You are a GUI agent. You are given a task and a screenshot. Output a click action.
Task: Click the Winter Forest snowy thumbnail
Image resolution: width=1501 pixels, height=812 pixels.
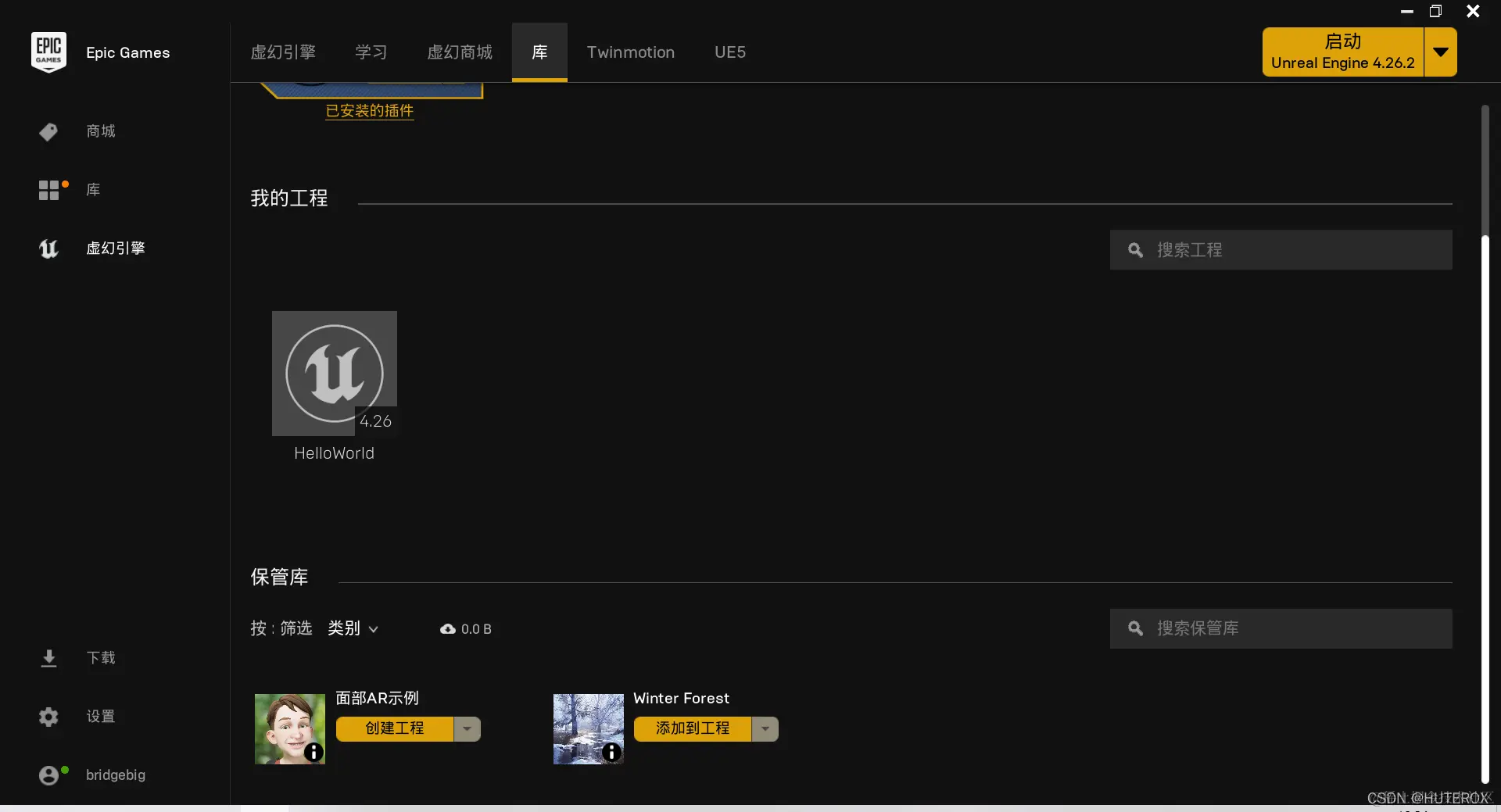(x=589, y=729)
